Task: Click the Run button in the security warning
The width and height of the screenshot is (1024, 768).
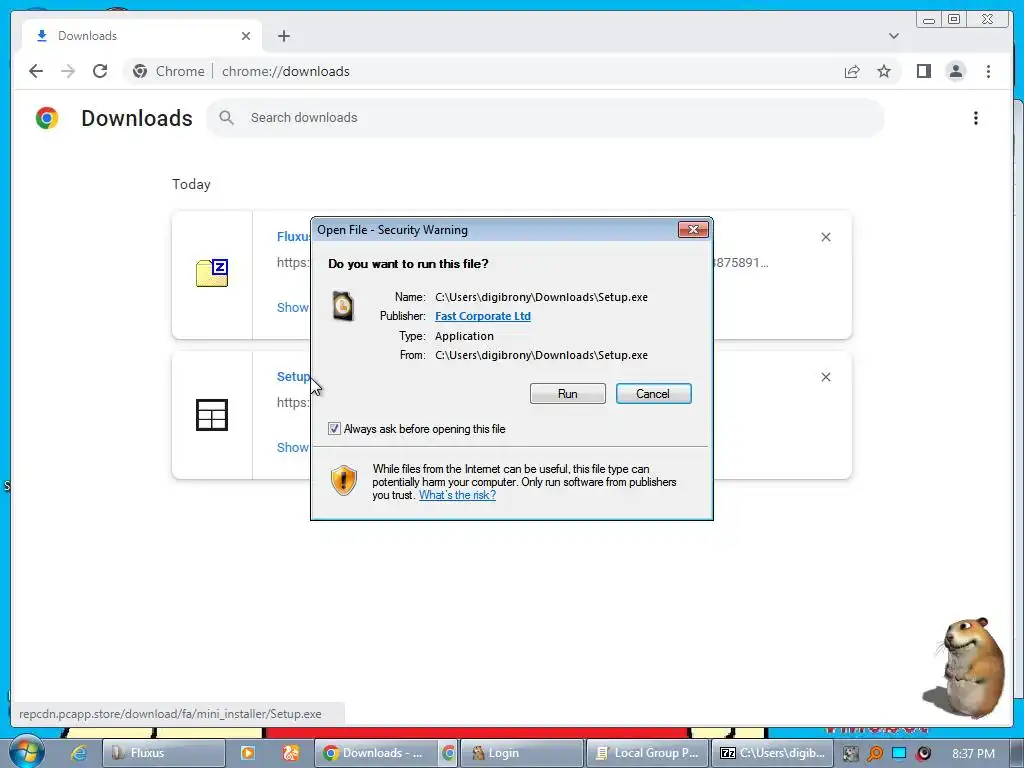Action: click(568, 394)
